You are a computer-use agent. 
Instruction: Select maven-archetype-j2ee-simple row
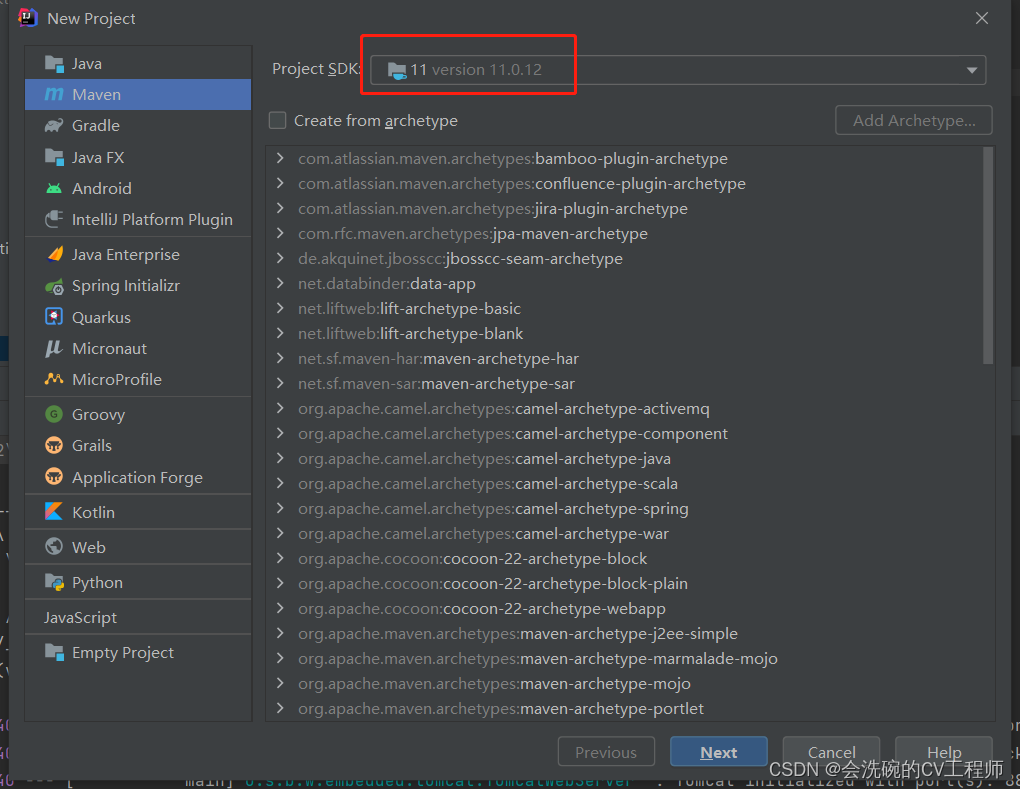pyautogui.click(x=624, y=634)
